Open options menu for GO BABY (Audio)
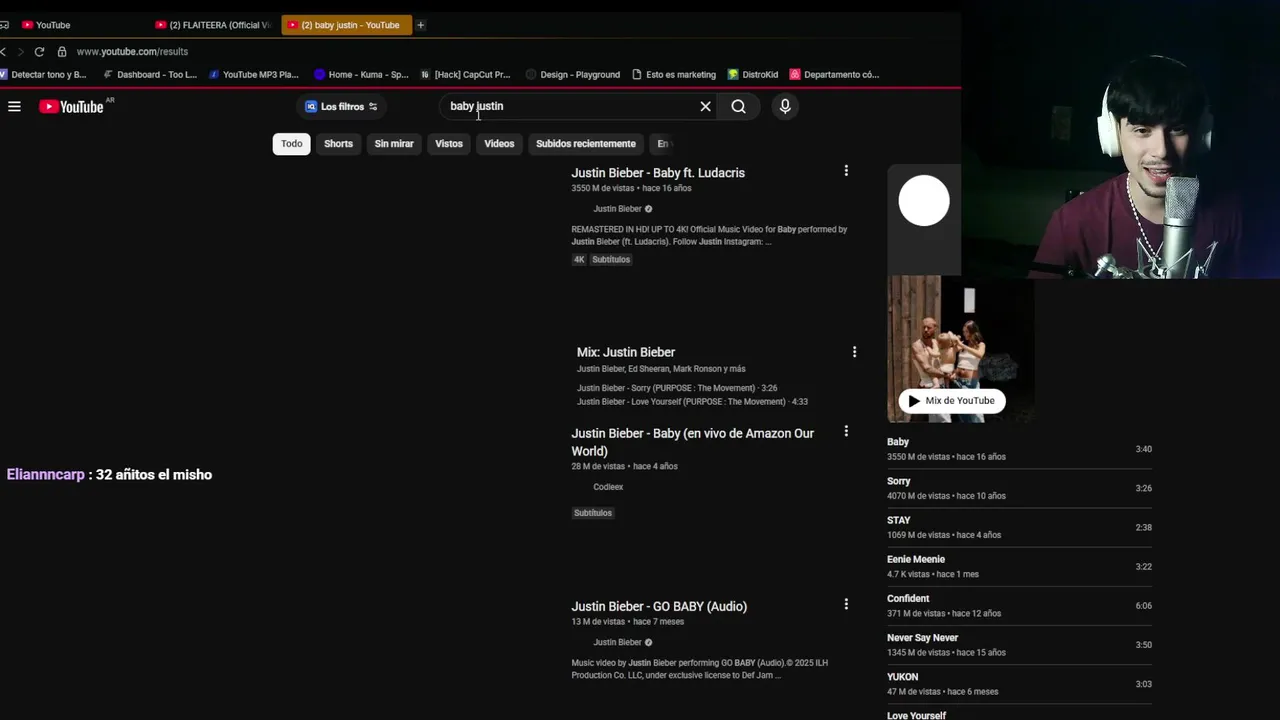1280x720 pixels. [x=846, y=604]
